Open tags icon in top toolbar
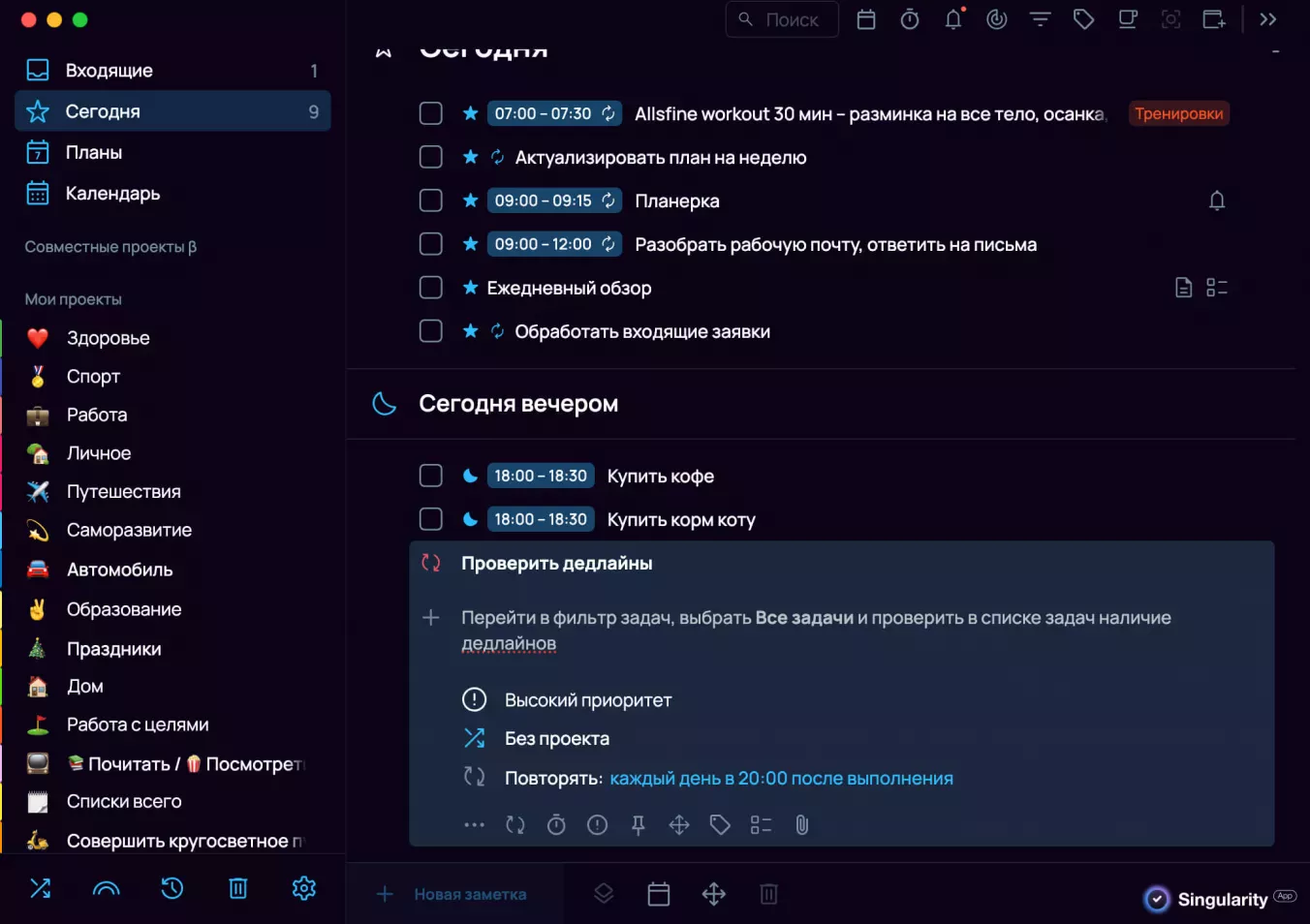1310x924 pixels. (1084, 19)
